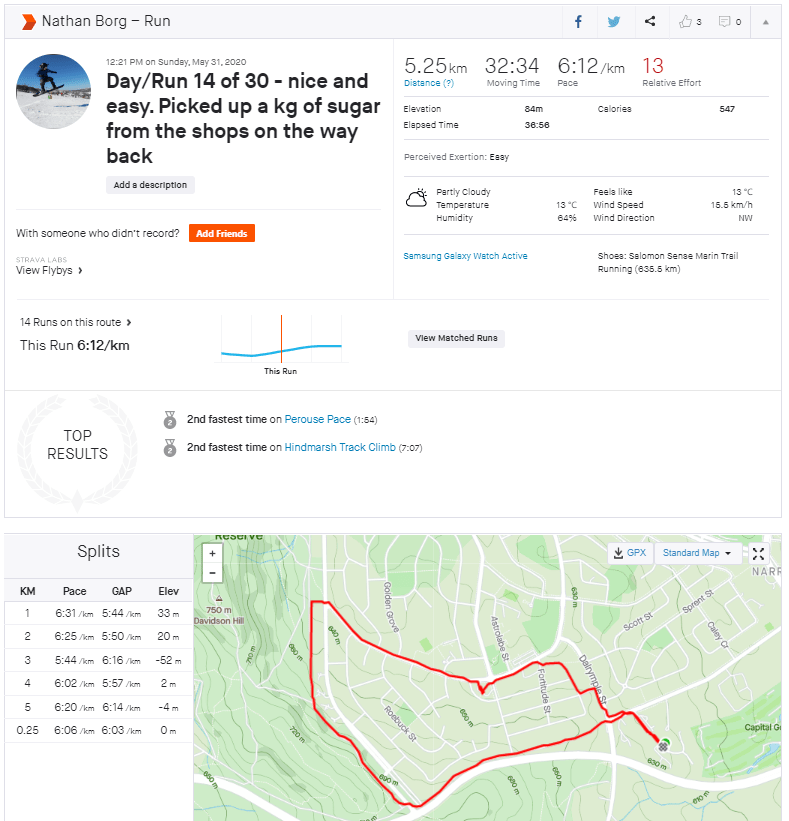Share the run on Twitter
Image resolution: width=789 pixels, height=821 pixels.
point(614,21)
